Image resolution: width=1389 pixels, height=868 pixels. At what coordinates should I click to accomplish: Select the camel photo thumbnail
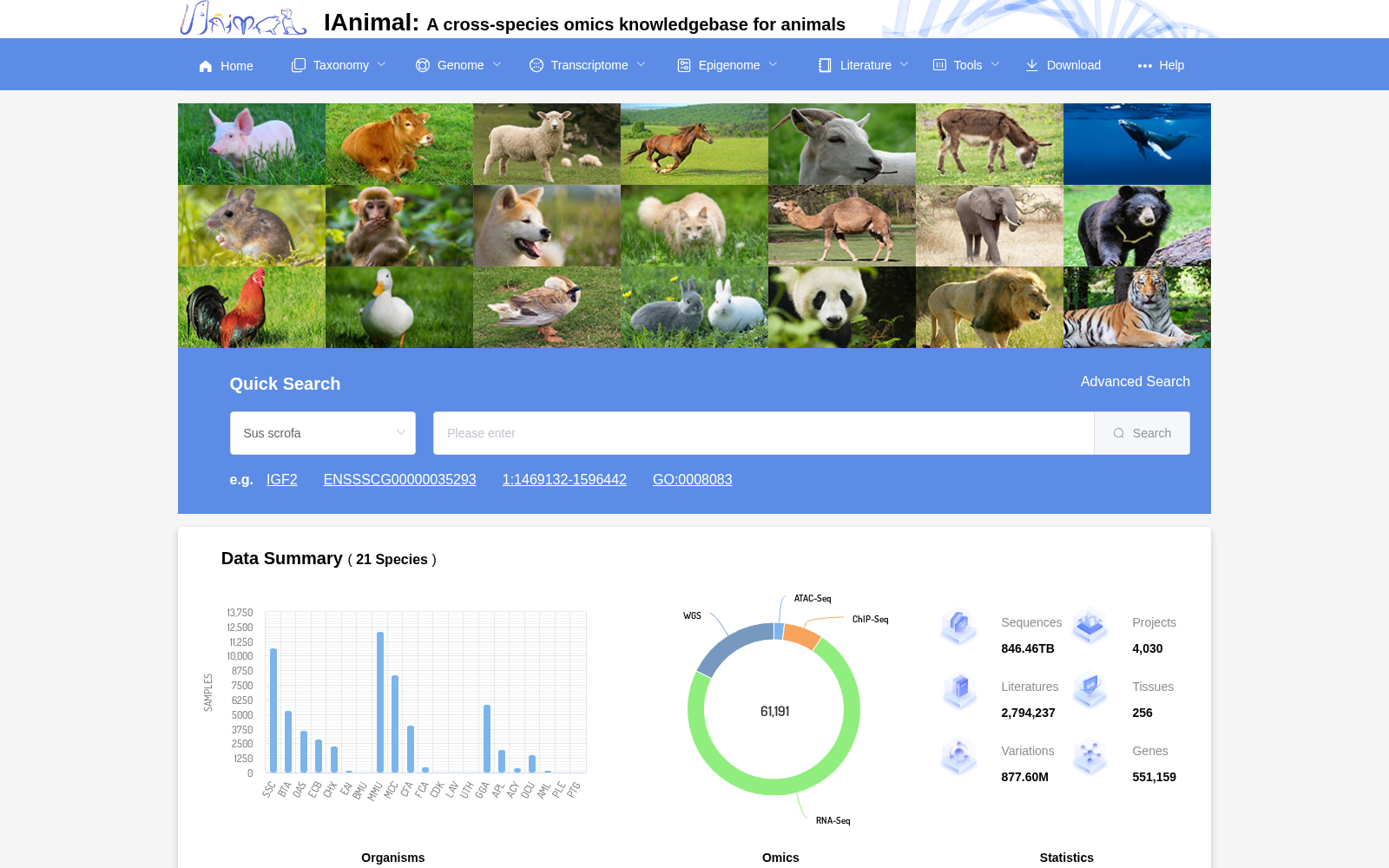click(x=842, y=226)
